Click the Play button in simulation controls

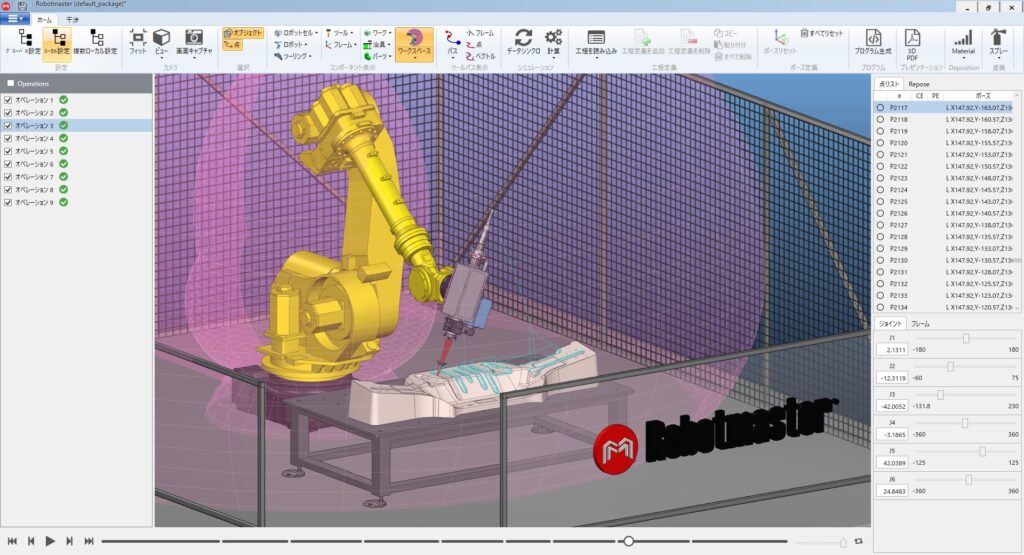[50, 541]
